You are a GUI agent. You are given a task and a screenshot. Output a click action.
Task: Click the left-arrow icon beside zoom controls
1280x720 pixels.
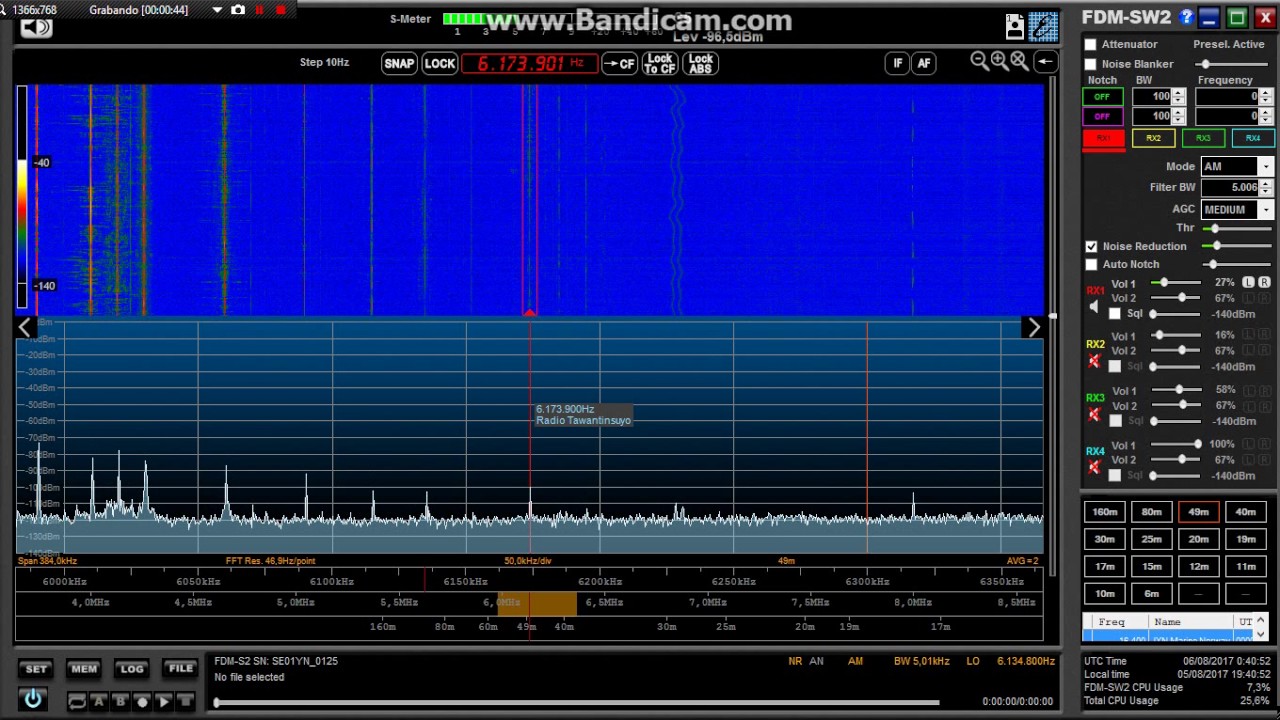pyautogui.click(x=1045, y=62)
